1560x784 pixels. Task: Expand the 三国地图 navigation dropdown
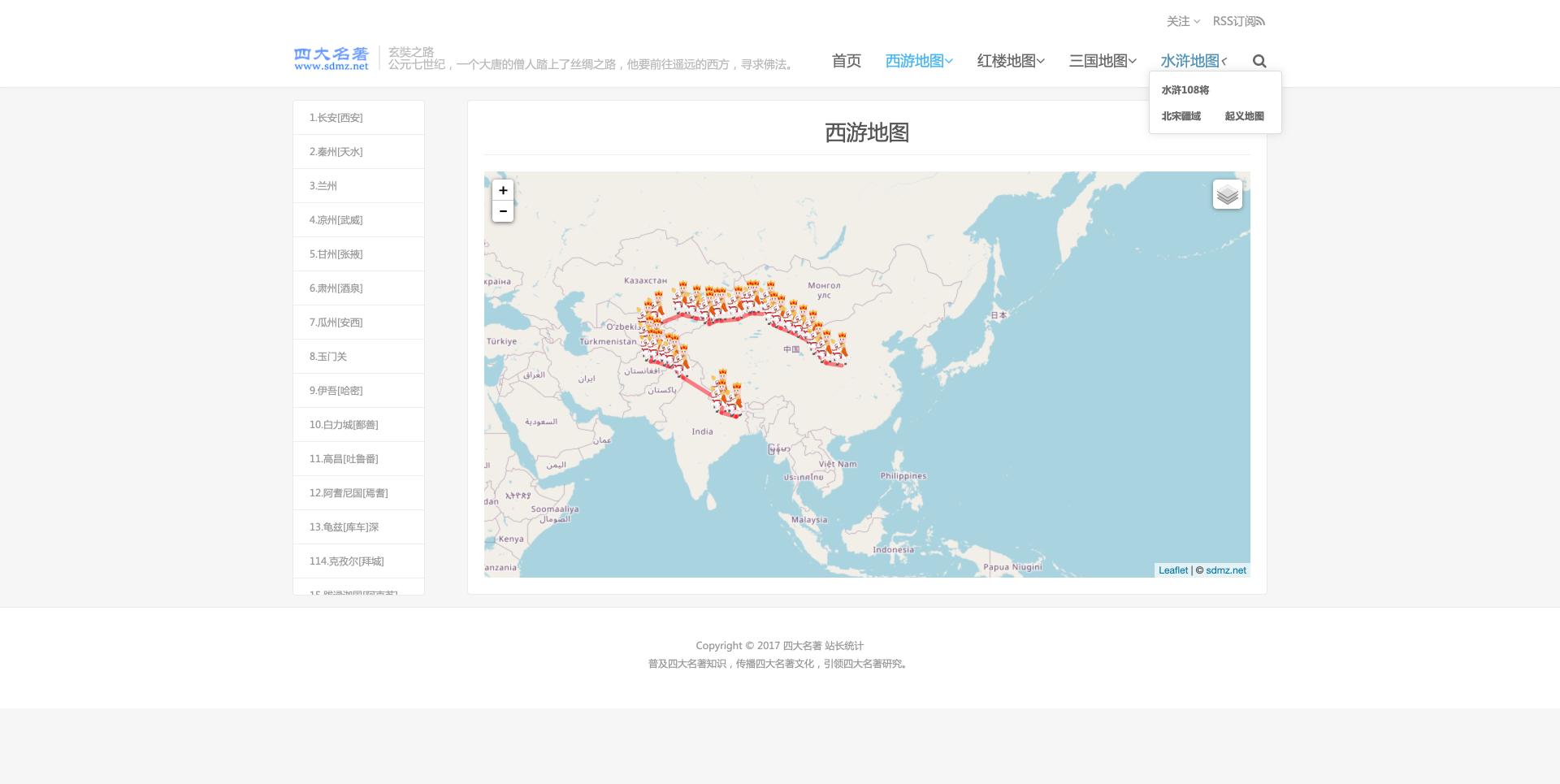[x=1103, y=61]
